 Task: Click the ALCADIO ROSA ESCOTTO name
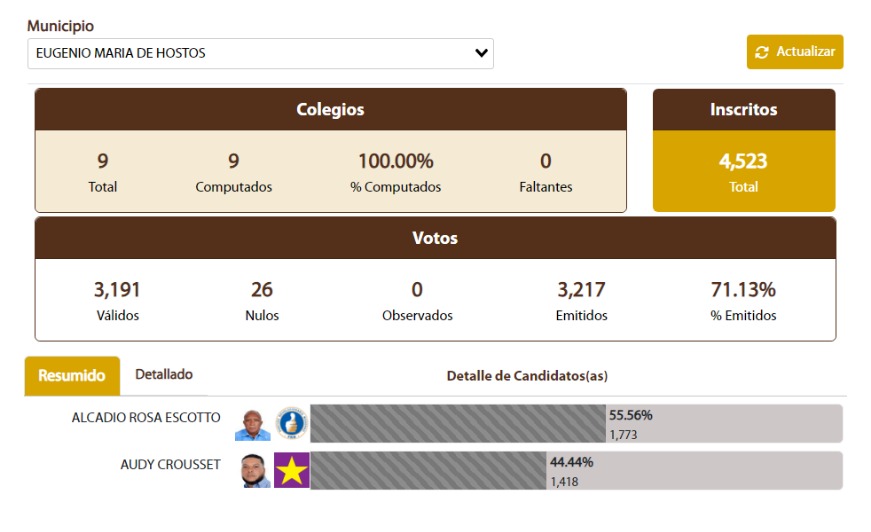pos(146,417)
